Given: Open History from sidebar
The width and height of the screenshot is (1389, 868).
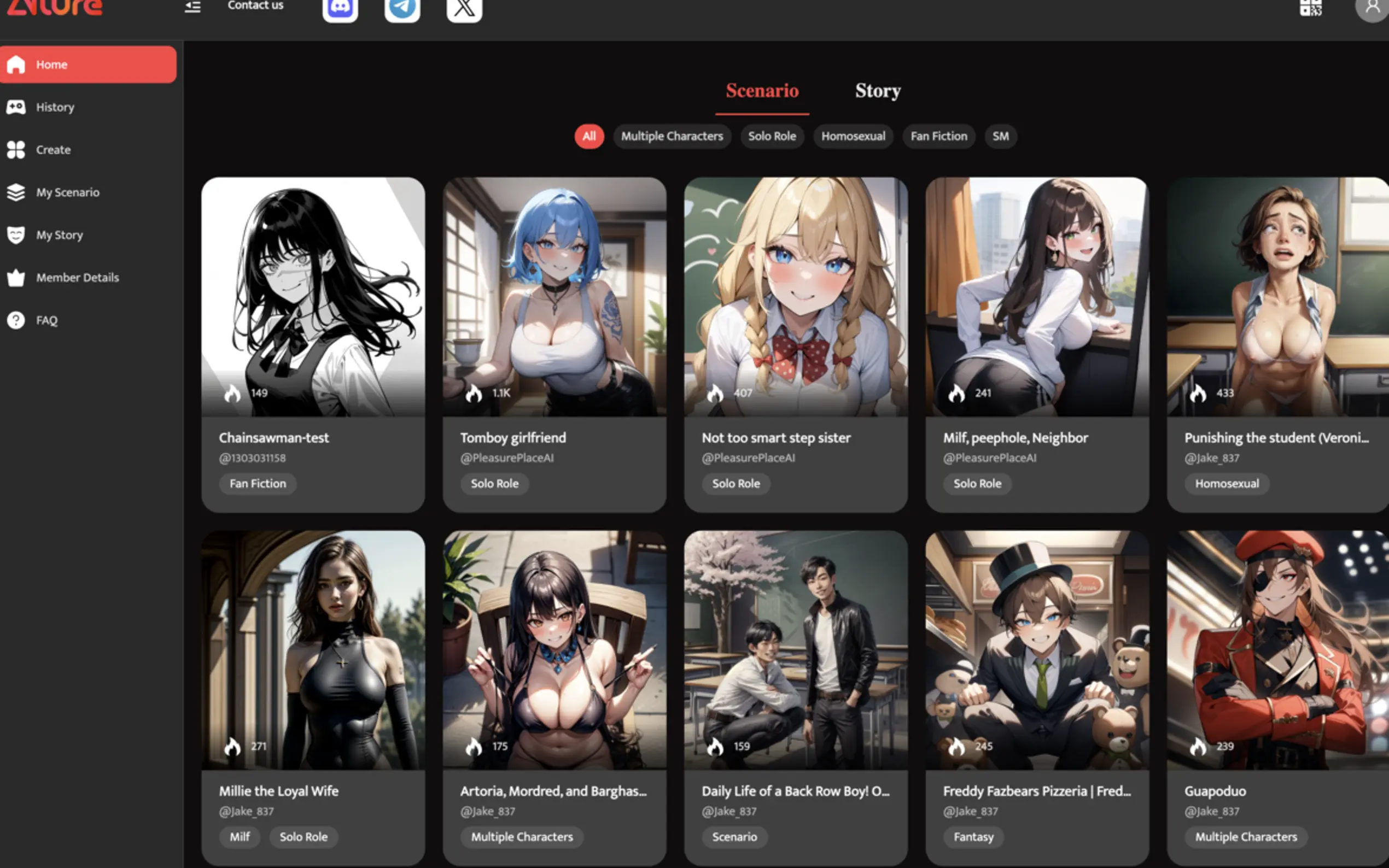Looking at the screenshot, I should tap(55, 107).
